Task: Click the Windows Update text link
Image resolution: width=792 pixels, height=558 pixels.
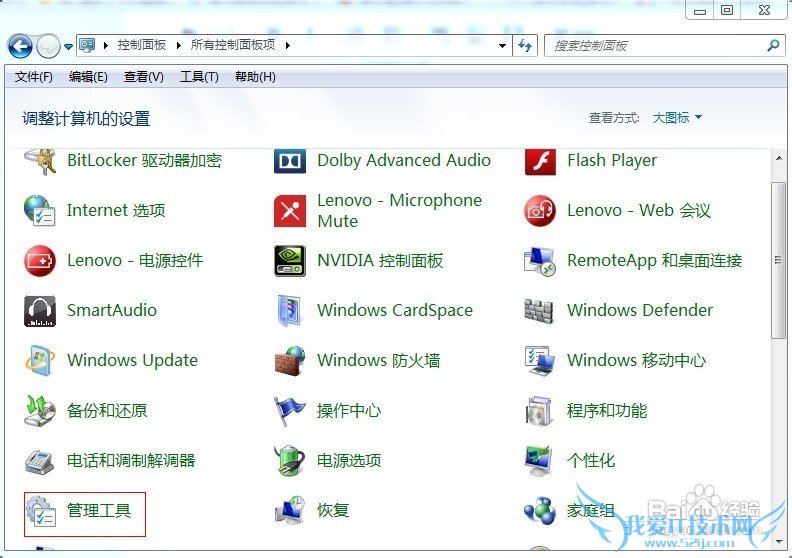Action: tap(132, 361)
